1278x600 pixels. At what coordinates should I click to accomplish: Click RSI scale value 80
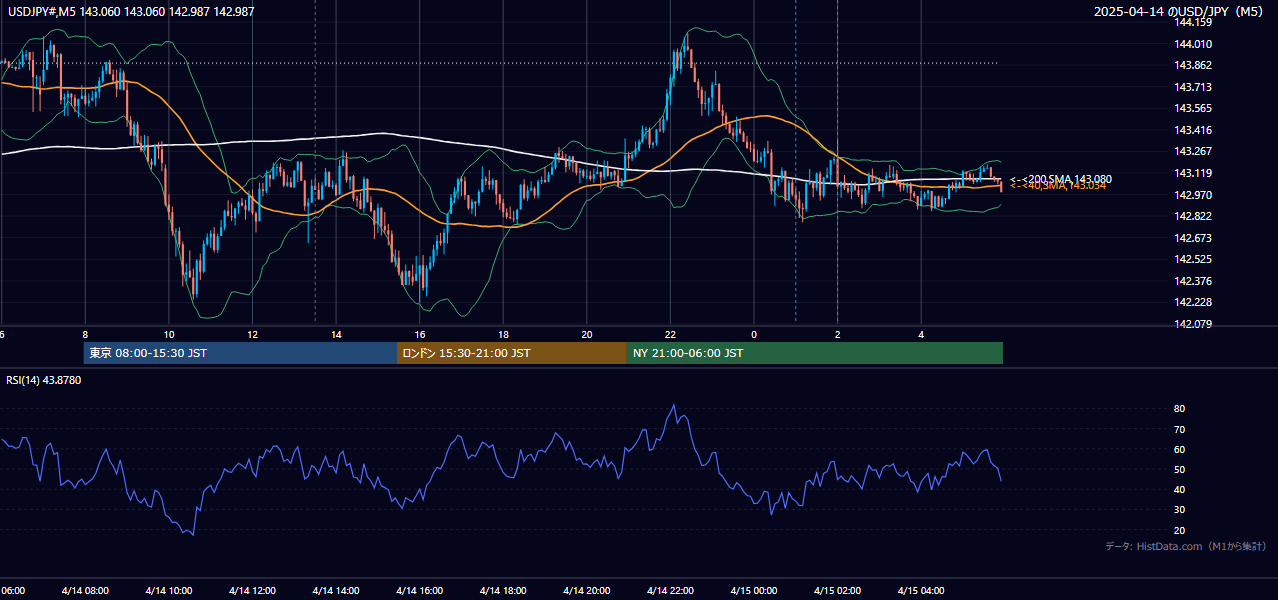[x=1180, y=409]
